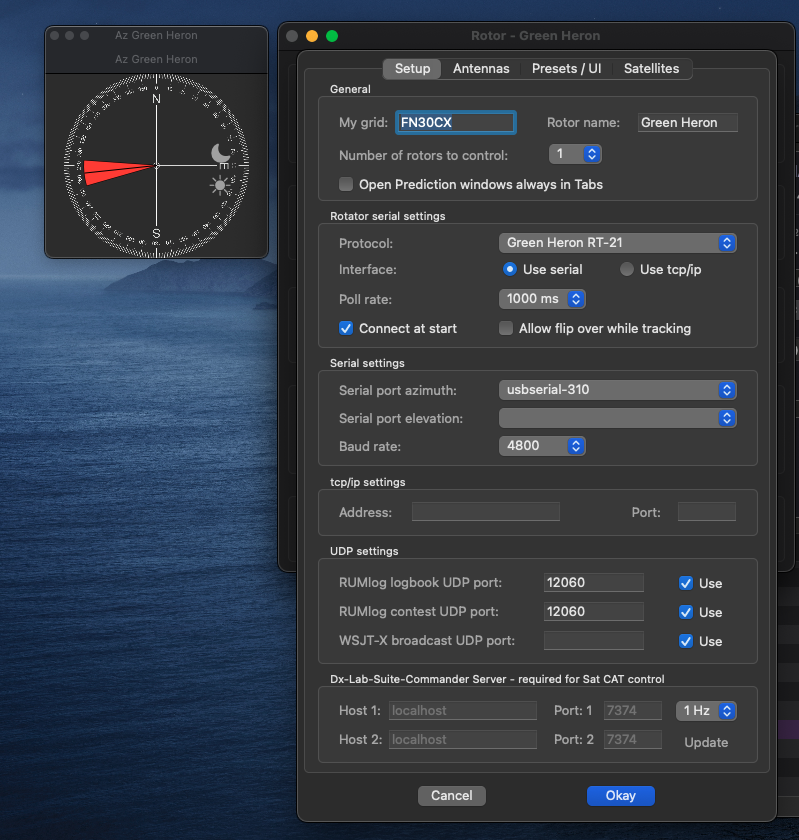Viewport: 799px width, 840px height.
Task: Open the Protocol dropdown showing Green Heron RT-21
Action: pyautogui.click(x=617, y=243)
